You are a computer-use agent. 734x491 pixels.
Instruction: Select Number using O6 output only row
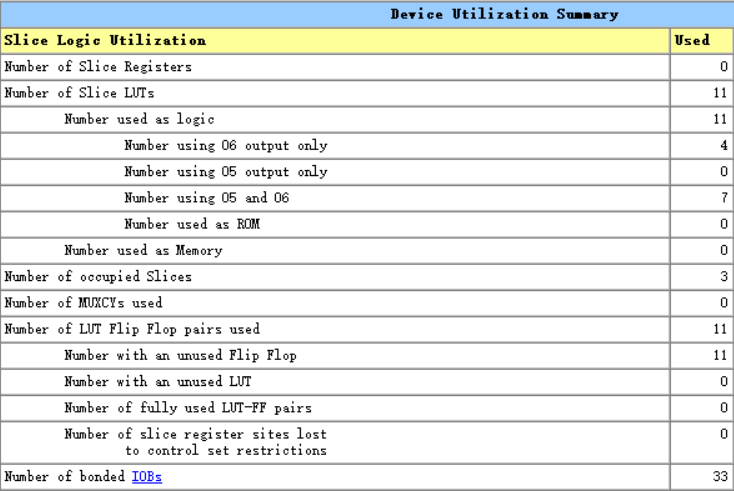[x=367, y=146]
